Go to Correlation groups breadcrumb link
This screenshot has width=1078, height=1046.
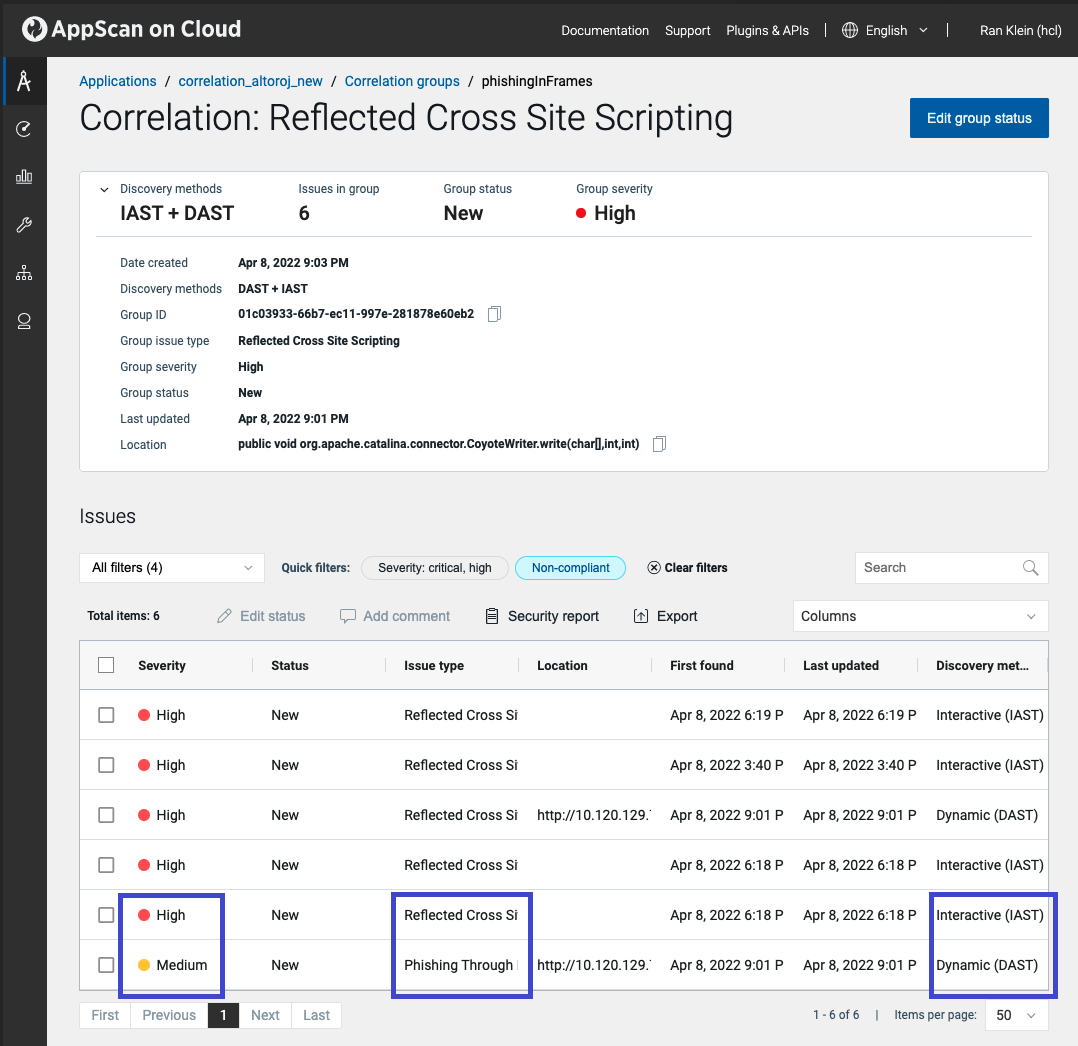[x=402, y=81]
